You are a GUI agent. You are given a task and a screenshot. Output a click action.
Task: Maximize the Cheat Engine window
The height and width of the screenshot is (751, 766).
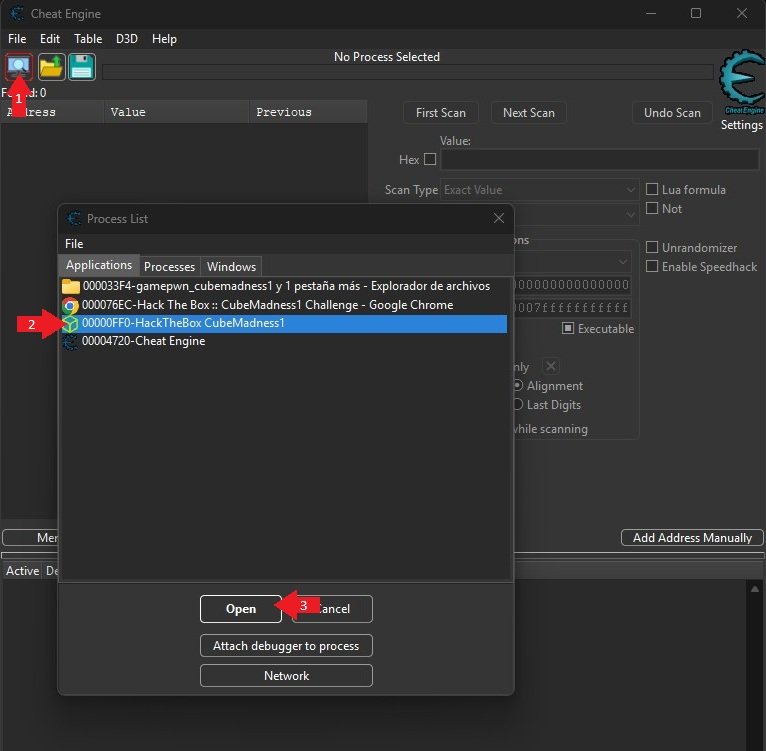point(696,13)
